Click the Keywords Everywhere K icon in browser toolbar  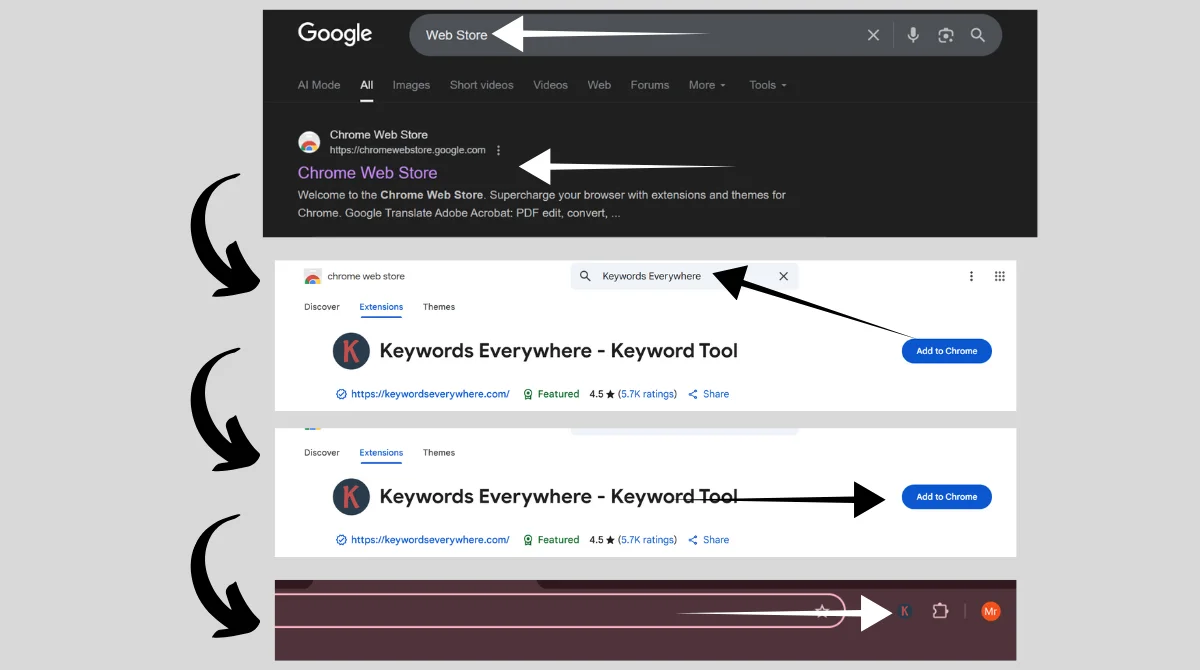click(904, 611)
